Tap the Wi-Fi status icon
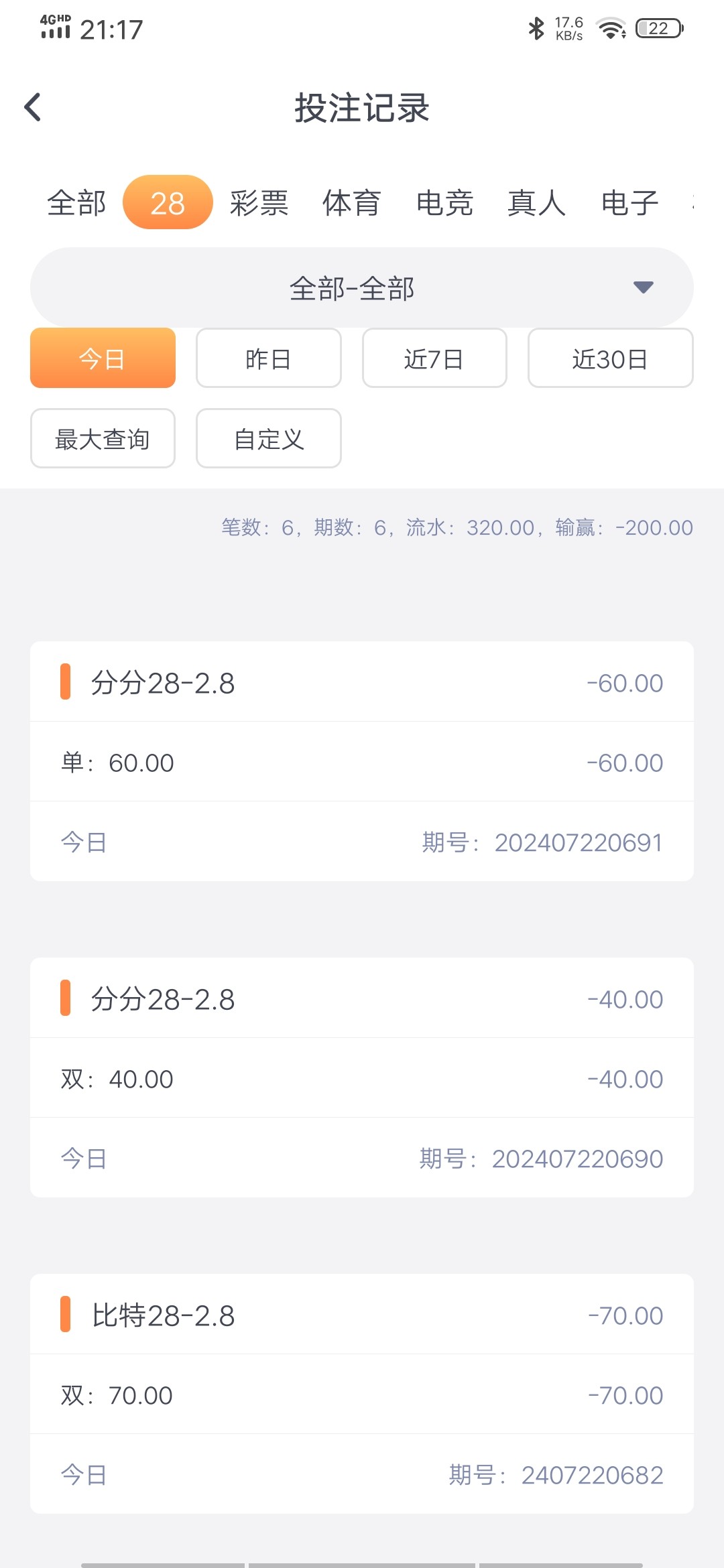Image resolution: width=724 pixels, height=1568 pixels. tap(611, 29)
